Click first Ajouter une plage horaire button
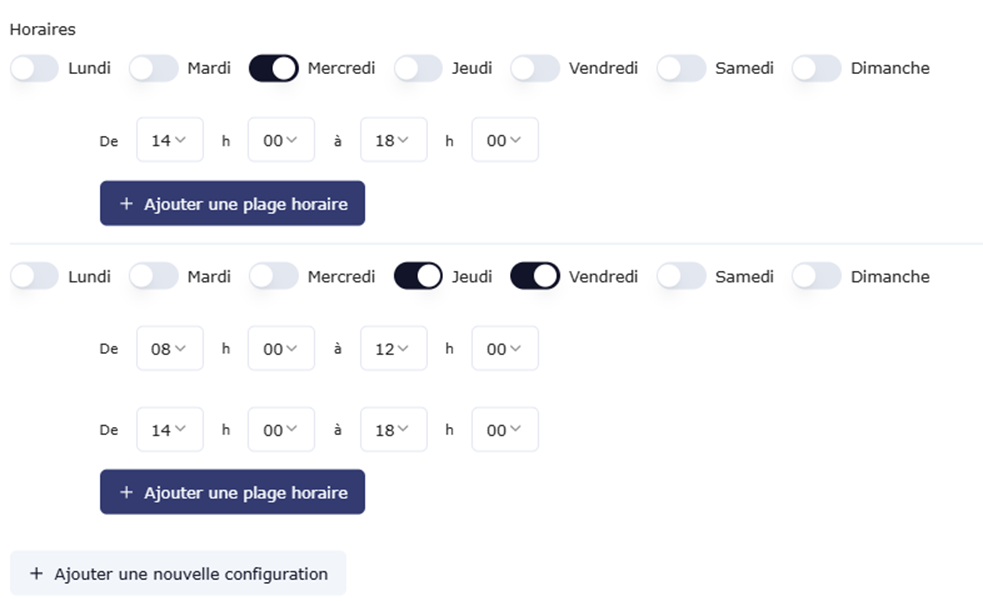 (233, 204)
